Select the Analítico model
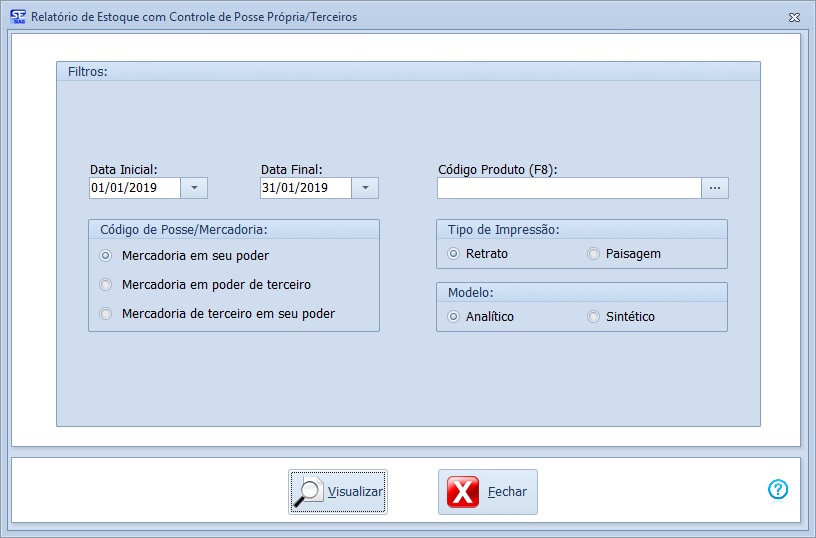The height and width of the screenshot is (538, 816). 454,317
